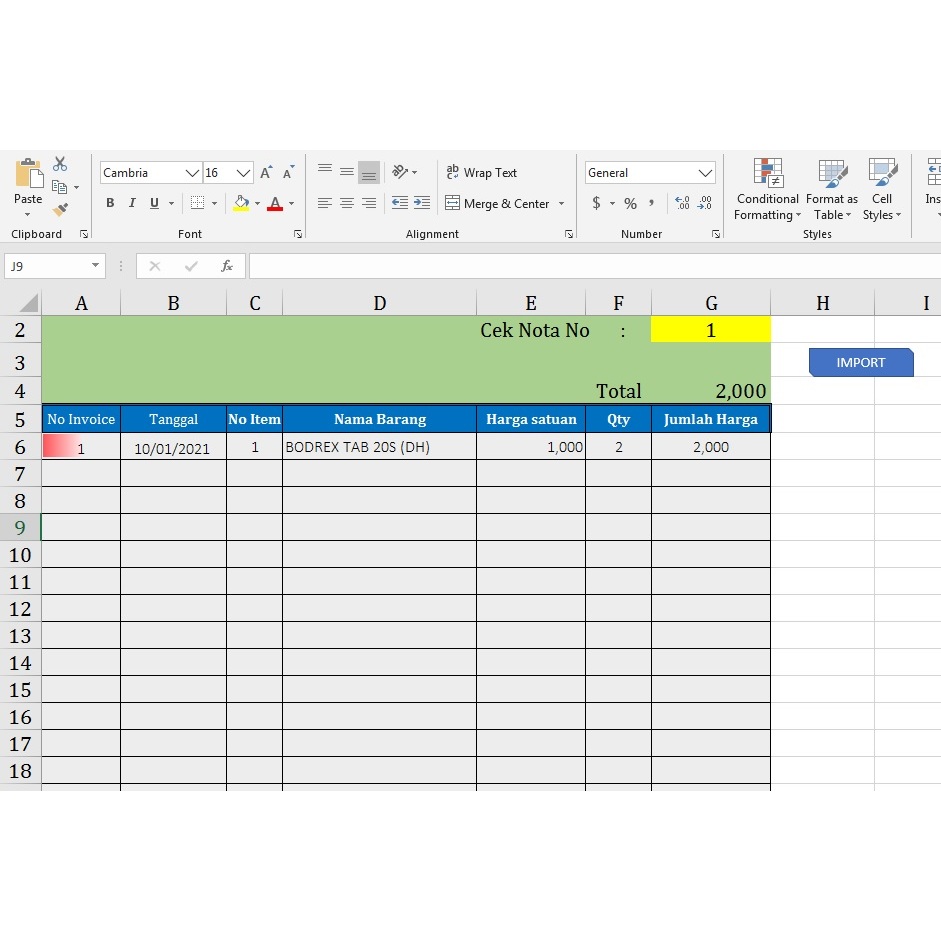The height and width of the screenshot is (941, 941).
Task: Open Number dialog launcher
Action: coord(716,234)
